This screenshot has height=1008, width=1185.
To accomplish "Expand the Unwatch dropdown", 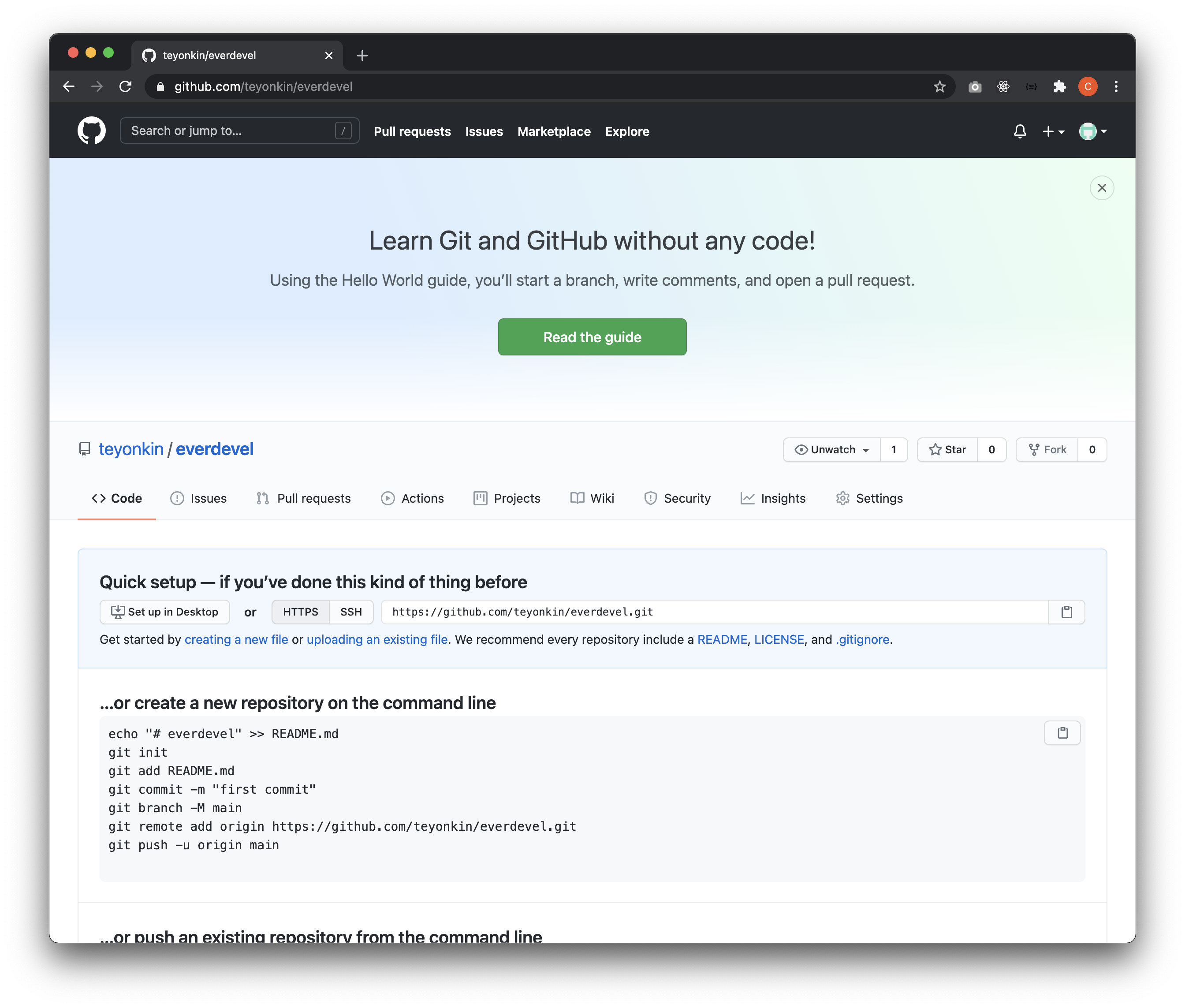I will click(831, 450).
